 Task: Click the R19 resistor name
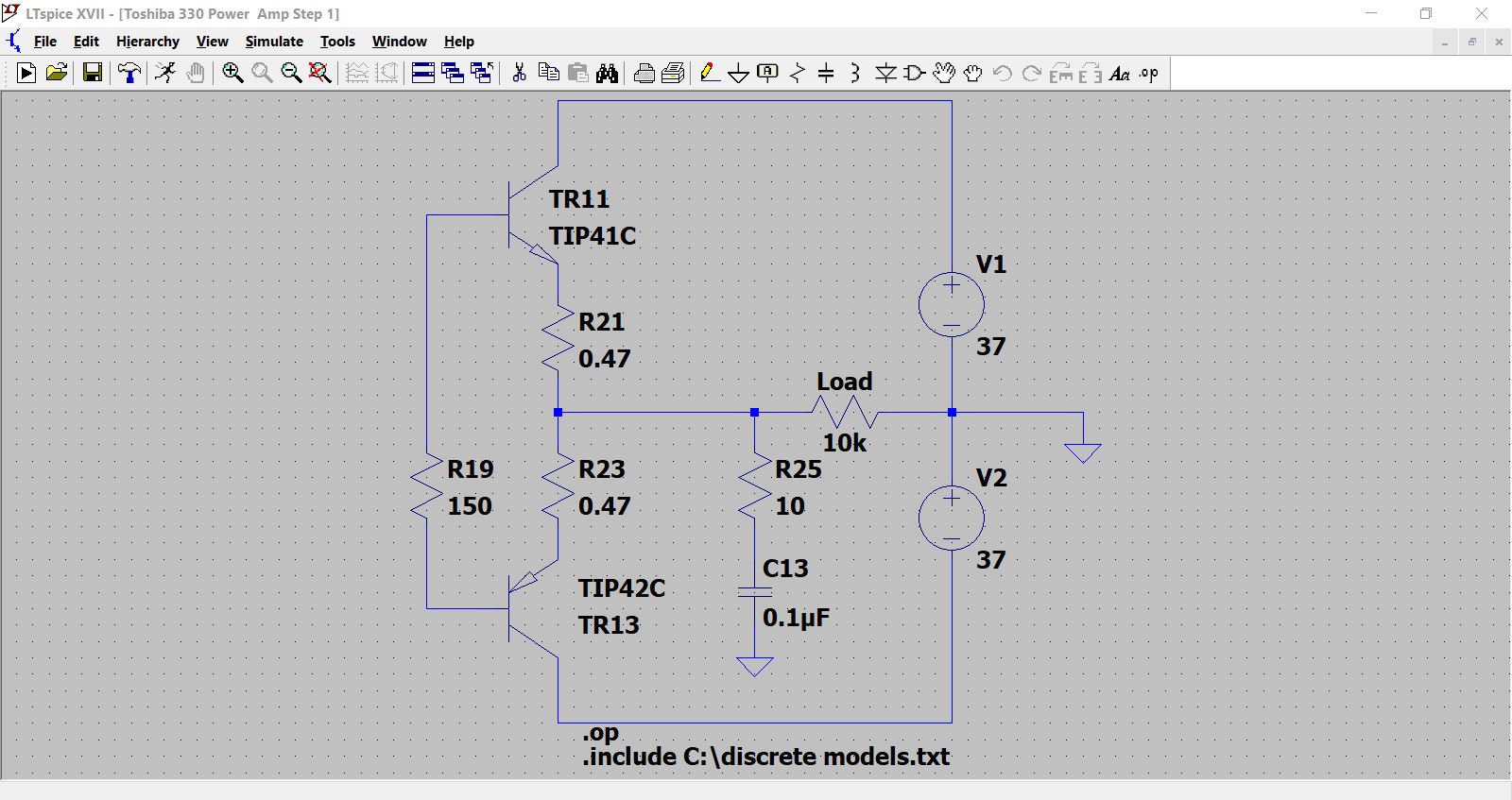coord(471,469)
